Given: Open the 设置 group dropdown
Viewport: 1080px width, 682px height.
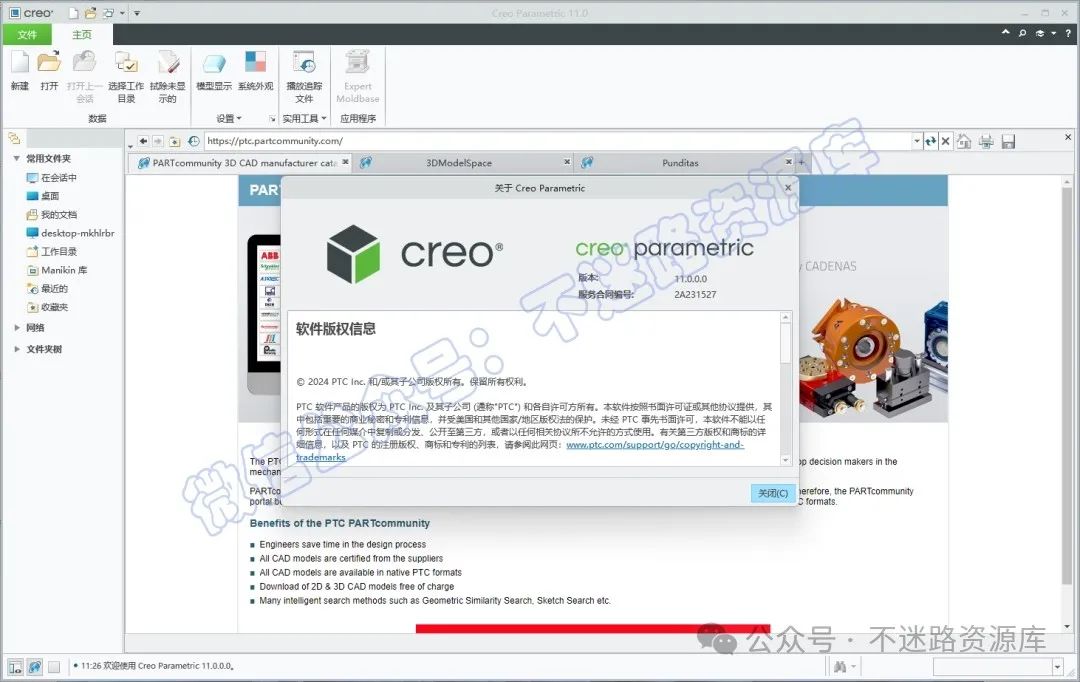Looking at the screenshot, I should coord(229,118).
